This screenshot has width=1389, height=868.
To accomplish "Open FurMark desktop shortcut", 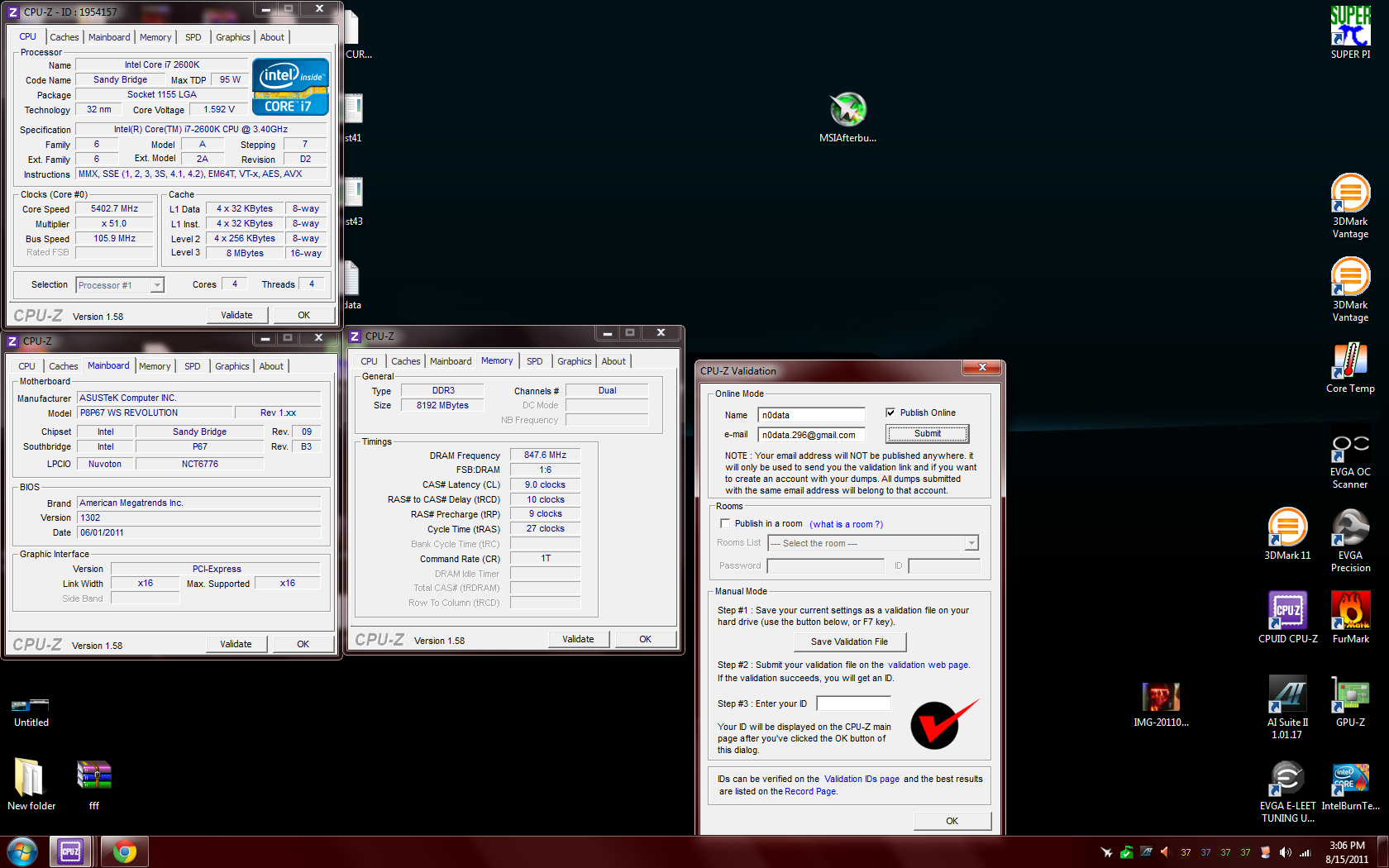I will tap(1350, 618).
